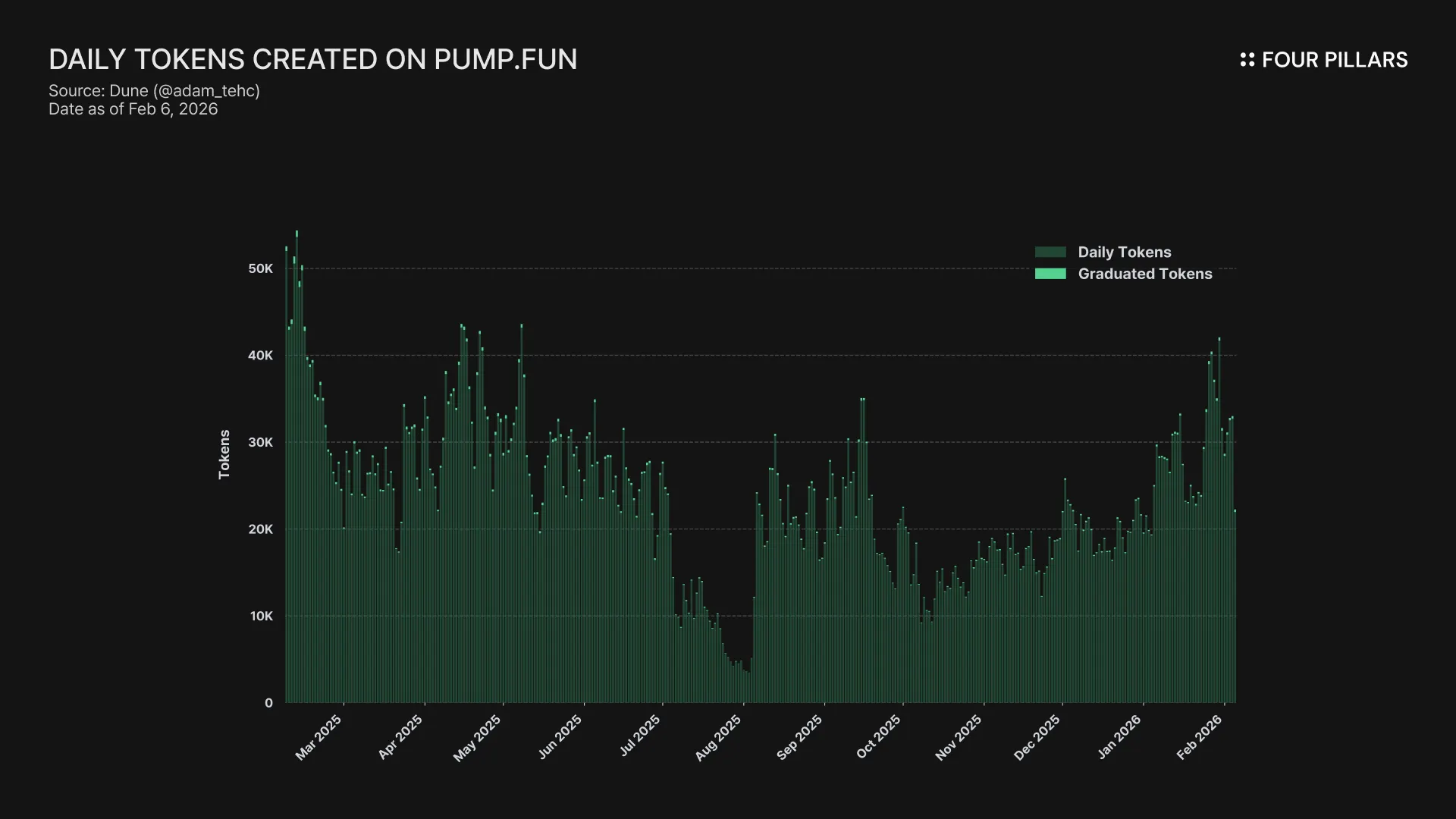Click the FOUR PILLARS brand text
Viewport: 1456px width, 819px height.
(x=1334, y=60)
